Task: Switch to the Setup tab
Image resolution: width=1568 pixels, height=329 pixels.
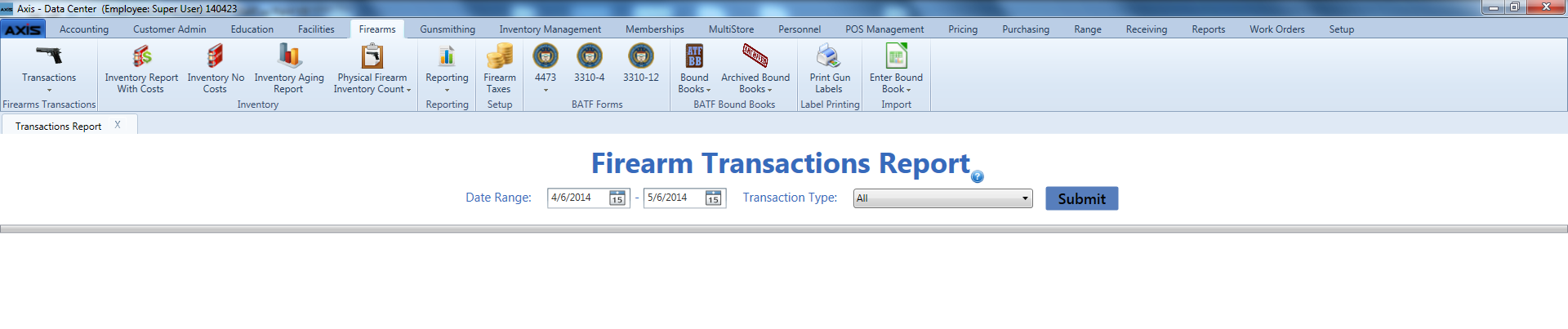Action: coord(1342,29)
